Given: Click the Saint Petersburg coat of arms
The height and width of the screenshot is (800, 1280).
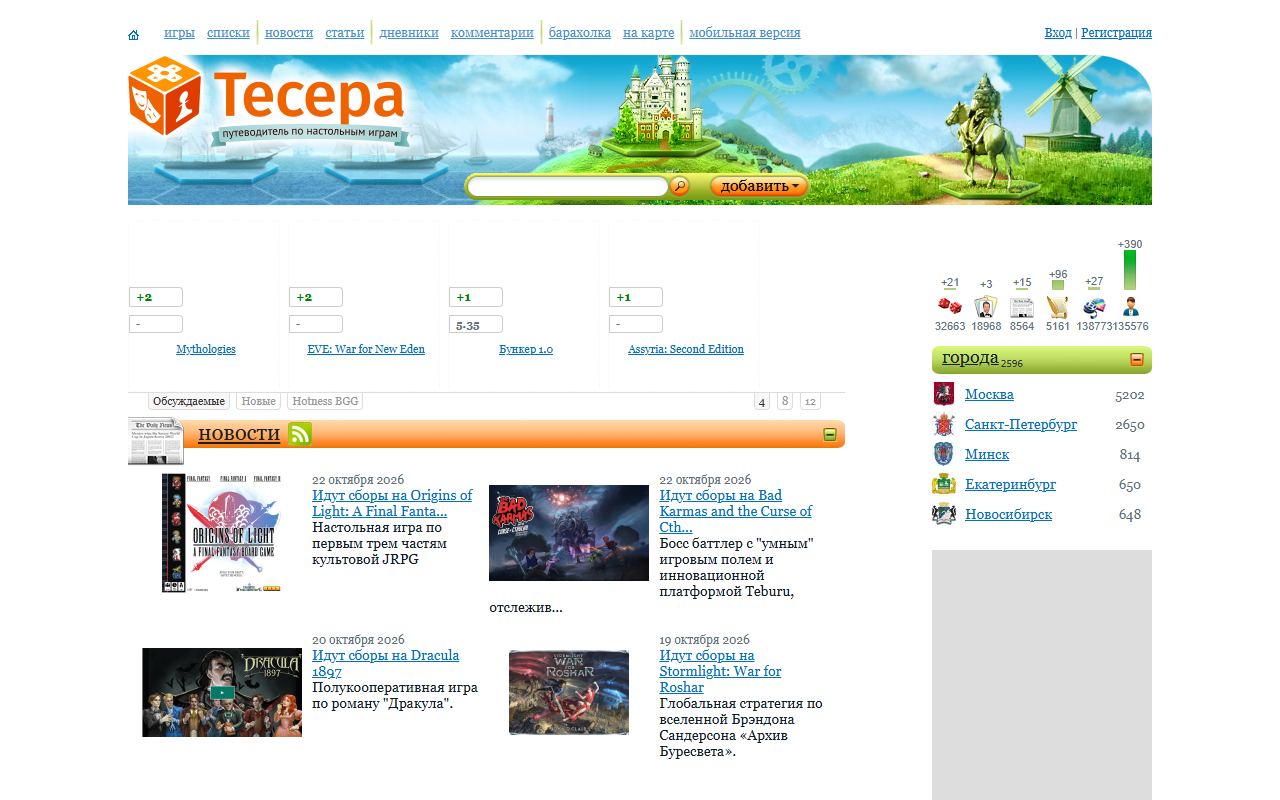Looking at the screenshot, I should tap(944, 424).
